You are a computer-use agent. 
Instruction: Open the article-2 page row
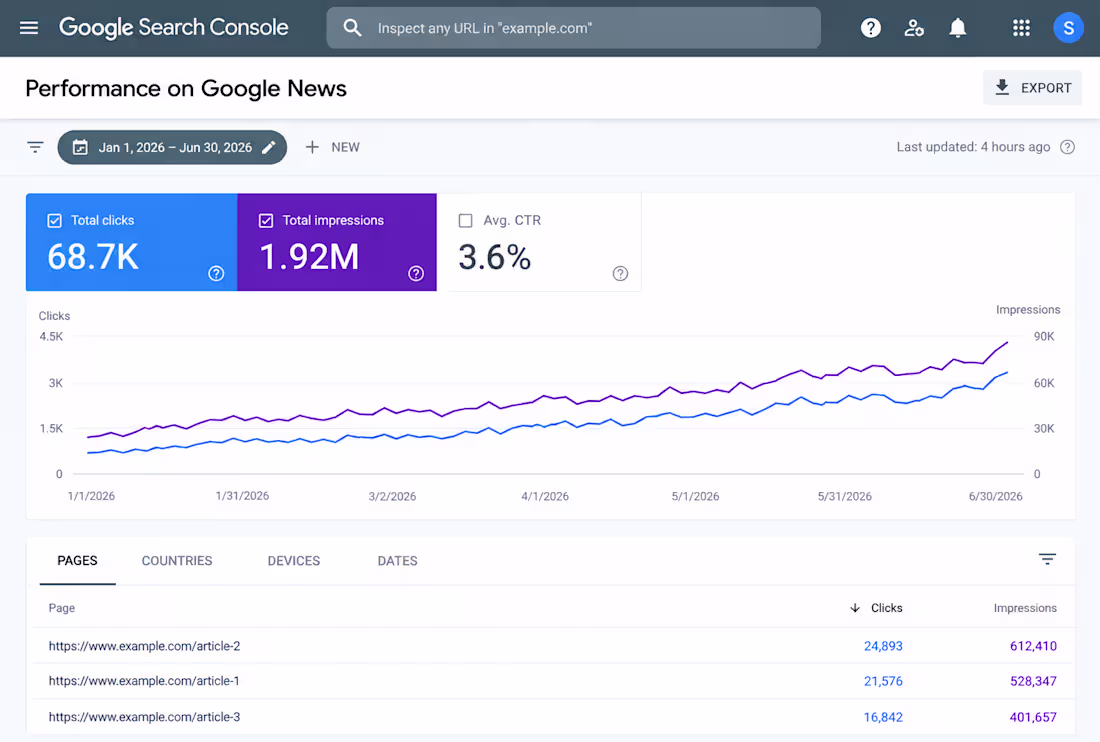(x=554, y=646)
